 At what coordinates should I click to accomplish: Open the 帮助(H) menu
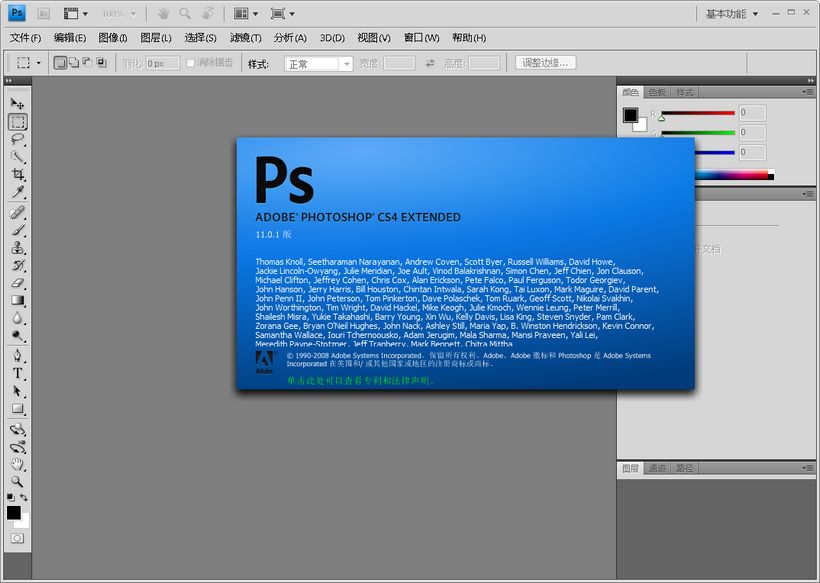pyautogui.click(x=469, y=38)
